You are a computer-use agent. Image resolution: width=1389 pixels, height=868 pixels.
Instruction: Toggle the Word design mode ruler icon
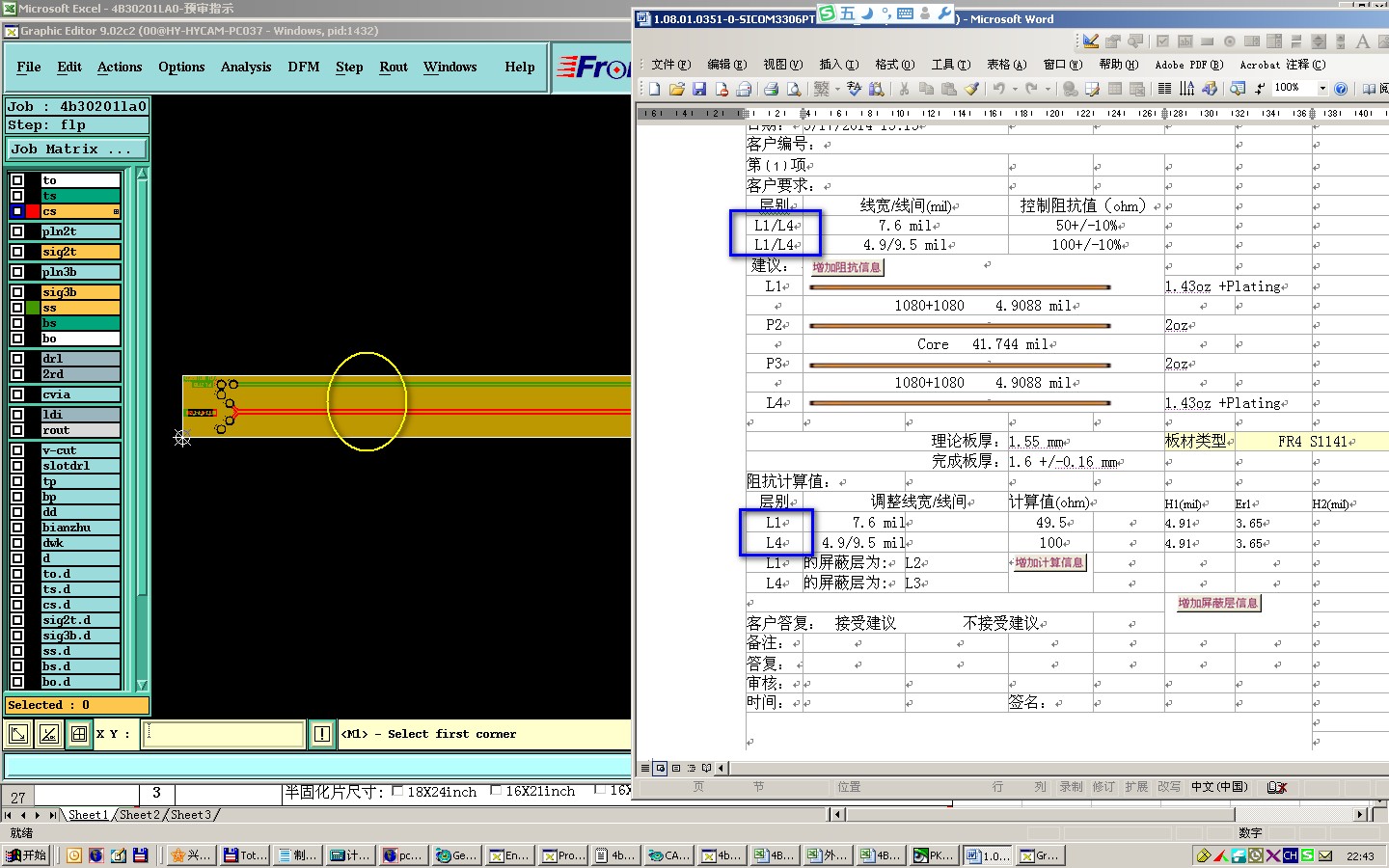click(x=1091, y=41)
